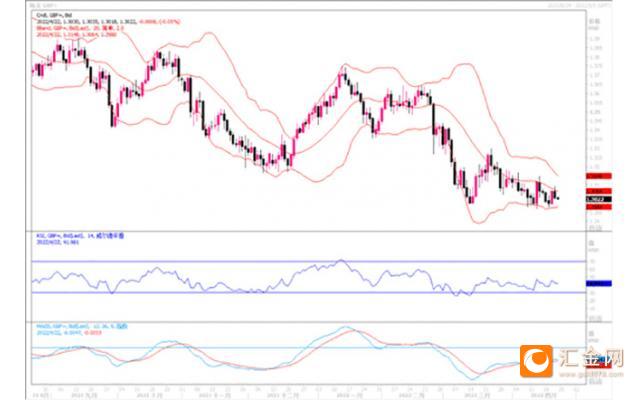
Task: Click the candlestick legend title at top-left
Action: point(54,15)
